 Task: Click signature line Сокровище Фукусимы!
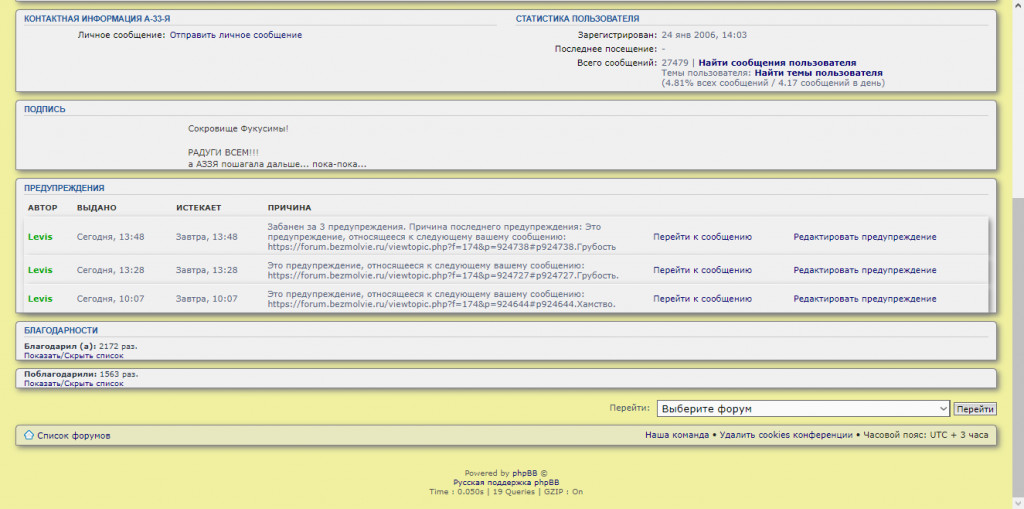click(238, 128)
